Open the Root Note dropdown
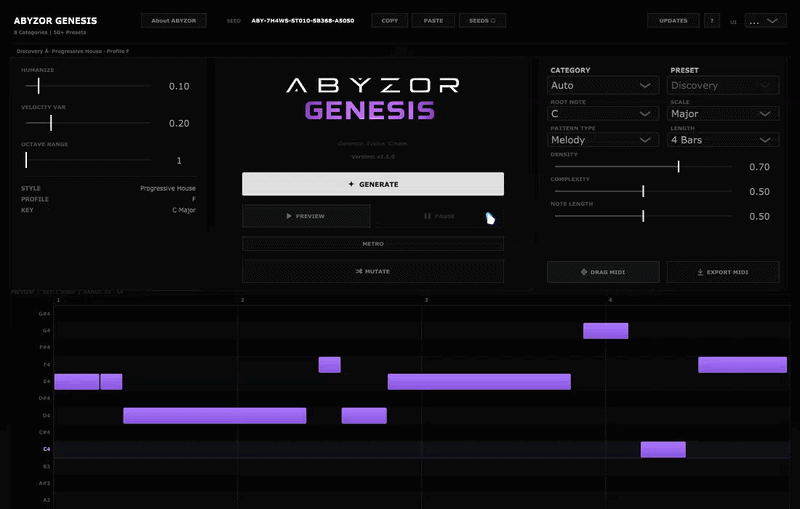Screen dimensions: 800x509 pyautogui.click(x=603, y=114)
